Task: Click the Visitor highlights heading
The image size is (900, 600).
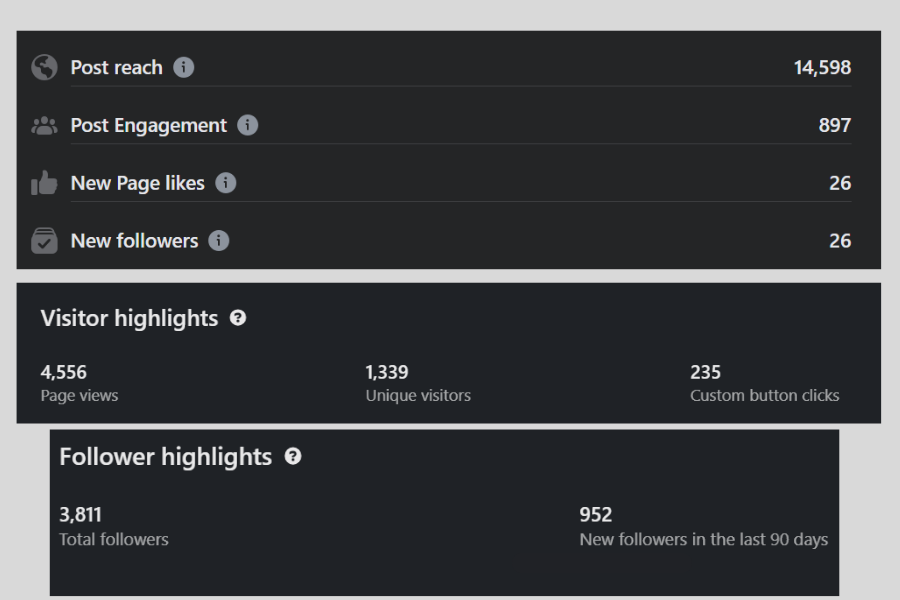Action: (x=129, y=318)
